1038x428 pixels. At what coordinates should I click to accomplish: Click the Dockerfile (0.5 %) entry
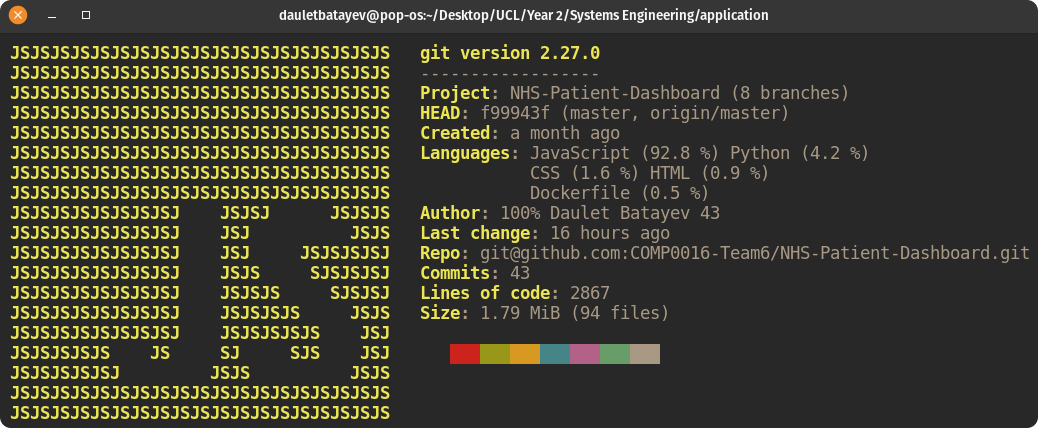coord(620,193)
